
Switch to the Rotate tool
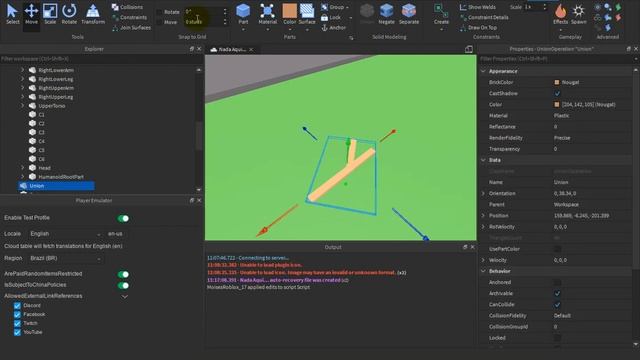[x=69, y=14]
